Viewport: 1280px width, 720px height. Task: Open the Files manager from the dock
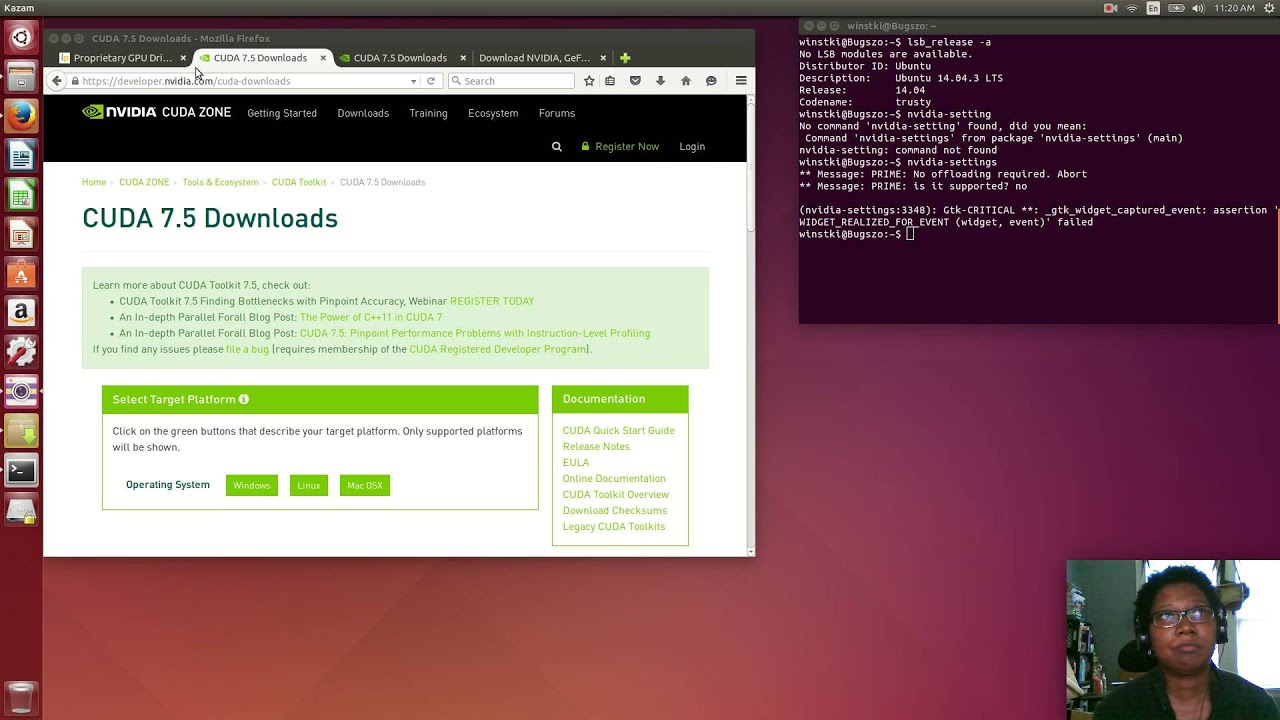[x=21, y=77]
